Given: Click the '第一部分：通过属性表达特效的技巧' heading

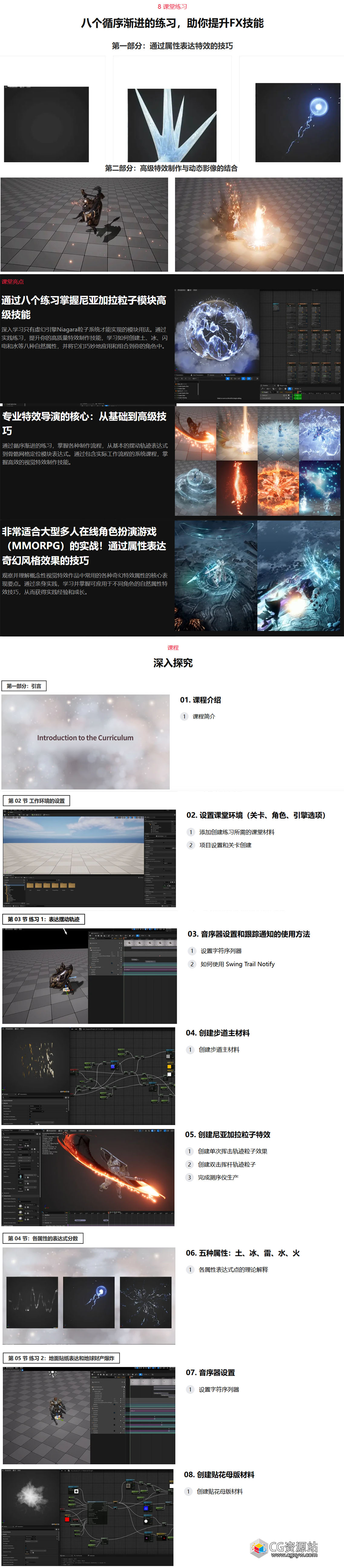Looking at the screenshot, I should click(172, 46).
